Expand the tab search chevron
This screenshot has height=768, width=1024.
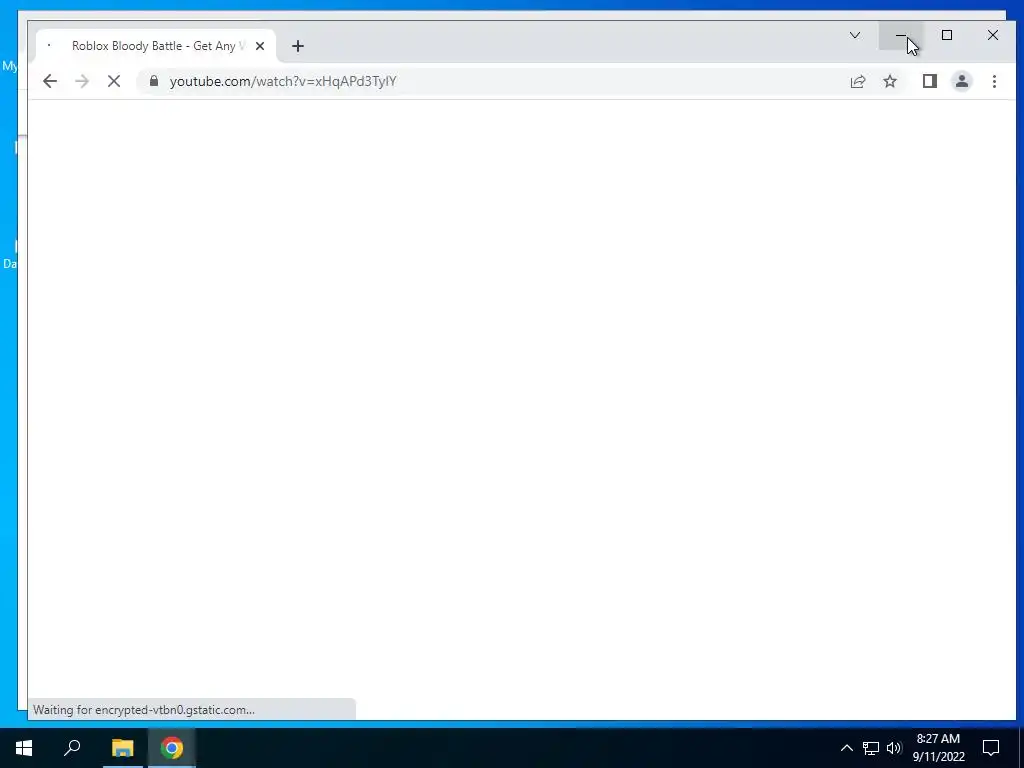click(855, 35)
